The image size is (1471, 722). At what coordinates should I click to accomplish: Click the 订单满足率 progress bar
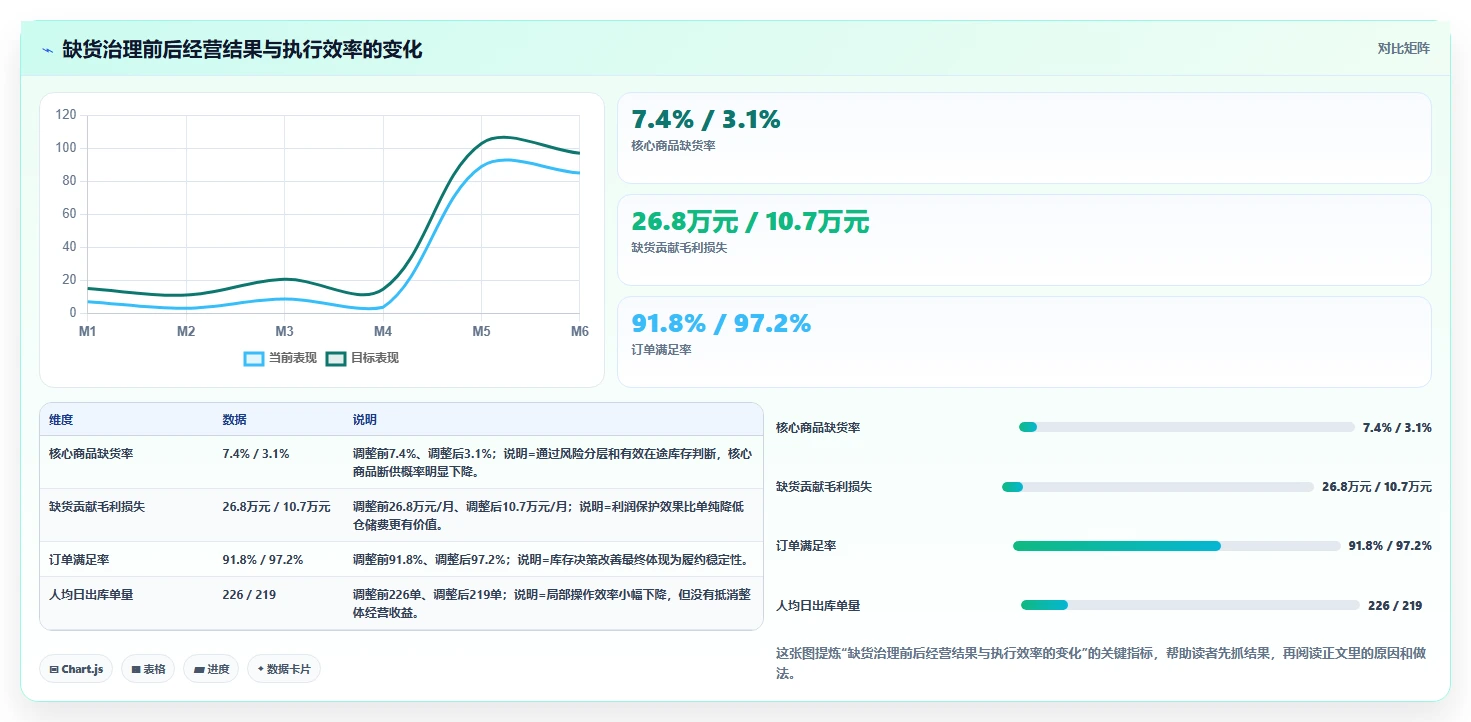[x=1177, y=546]
